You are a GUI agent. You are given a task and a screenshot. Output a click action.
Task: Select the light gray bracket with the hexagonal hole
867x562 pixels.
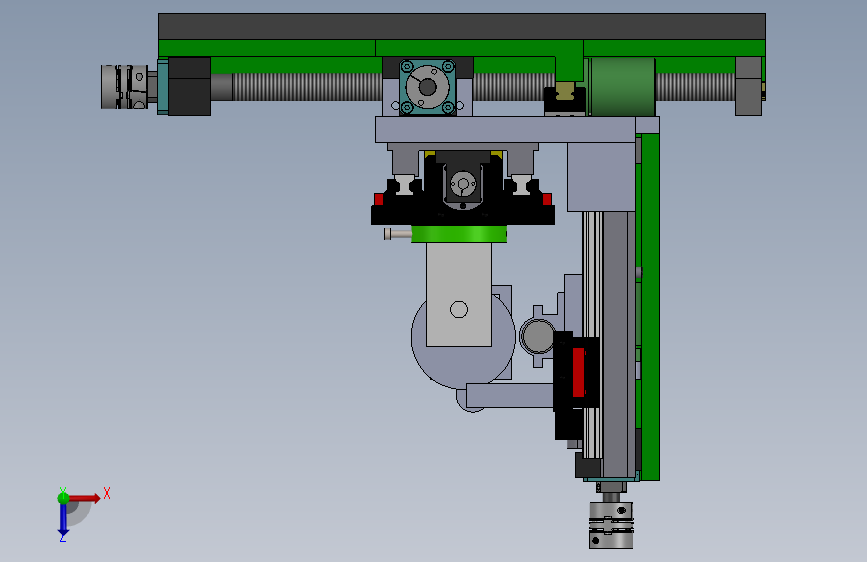tap(459, 294)
